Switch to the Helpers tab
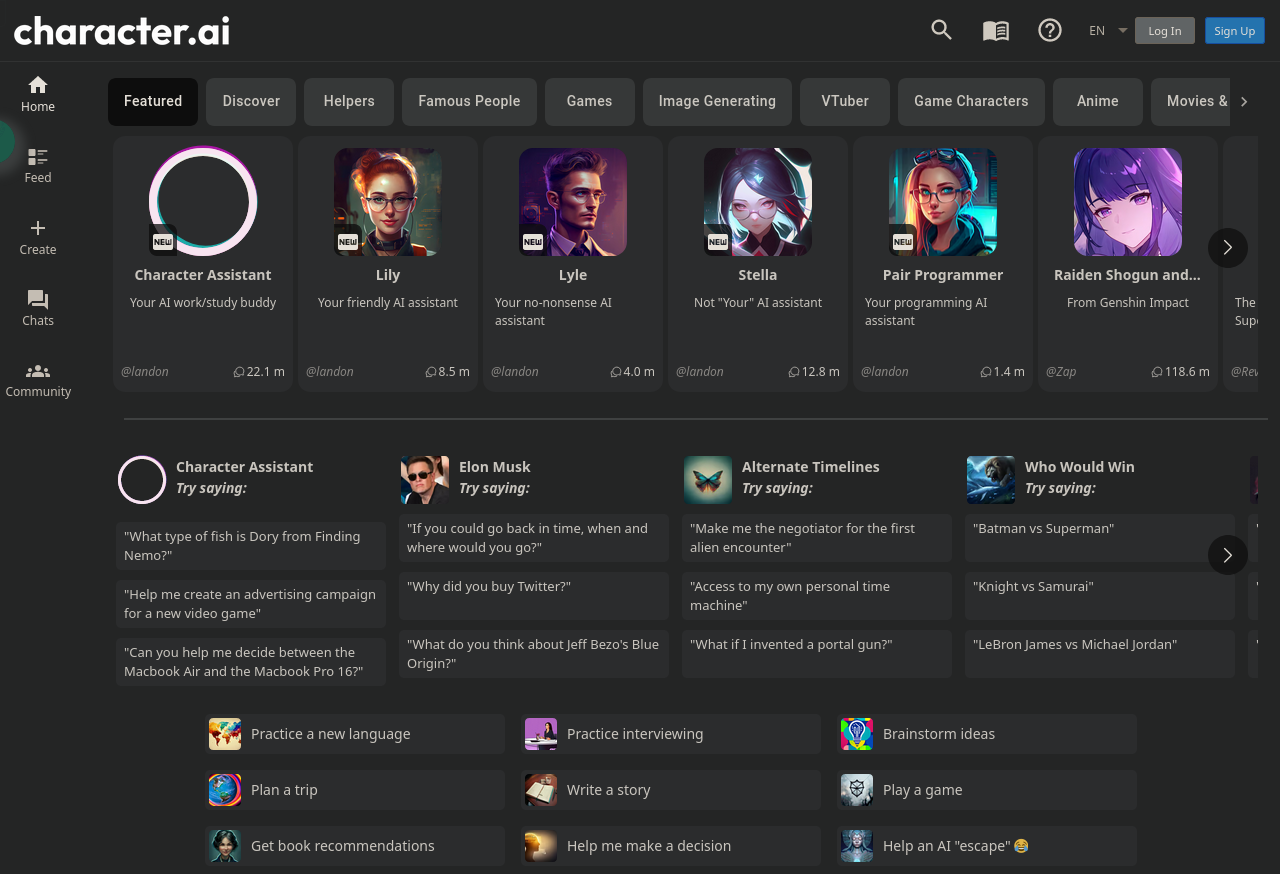The height and width of the screenshot is (874, 1280). (x=349, y=102)
